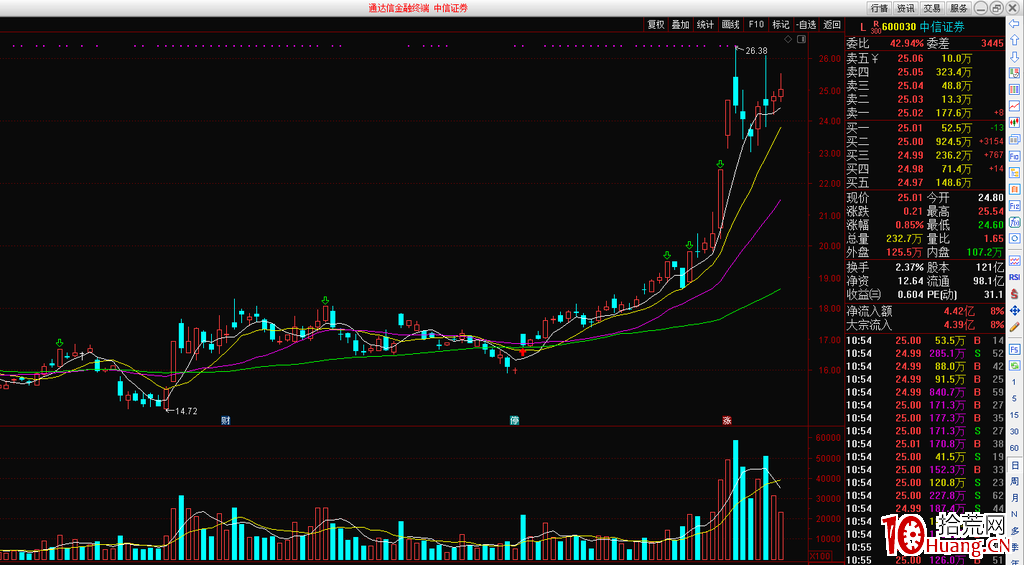Select 最高 value 25.54
1024x565 pixels.
tap(991, 212)
